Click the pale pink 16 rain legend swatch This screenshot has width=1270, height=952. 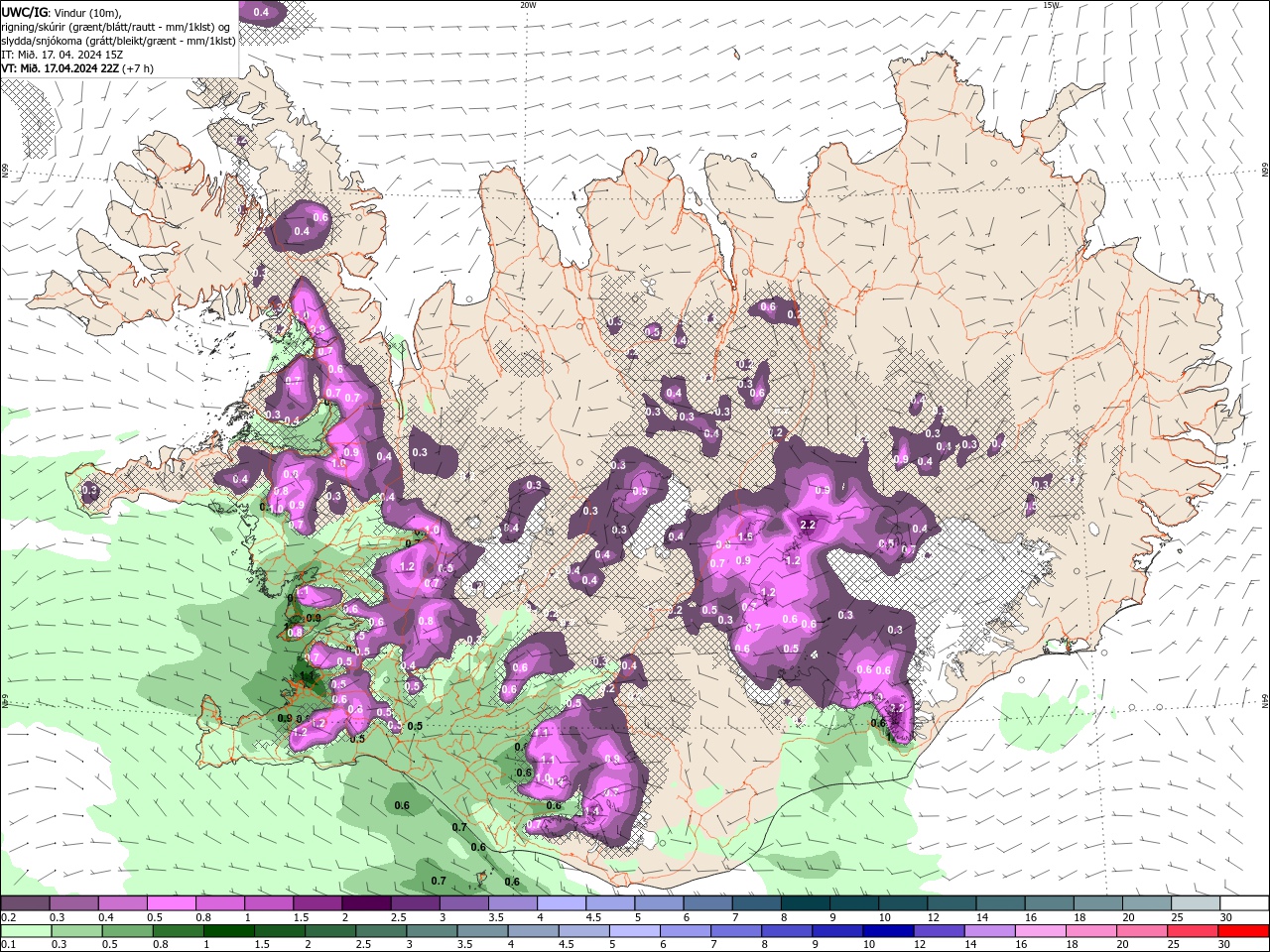[x=1040, y=931]
